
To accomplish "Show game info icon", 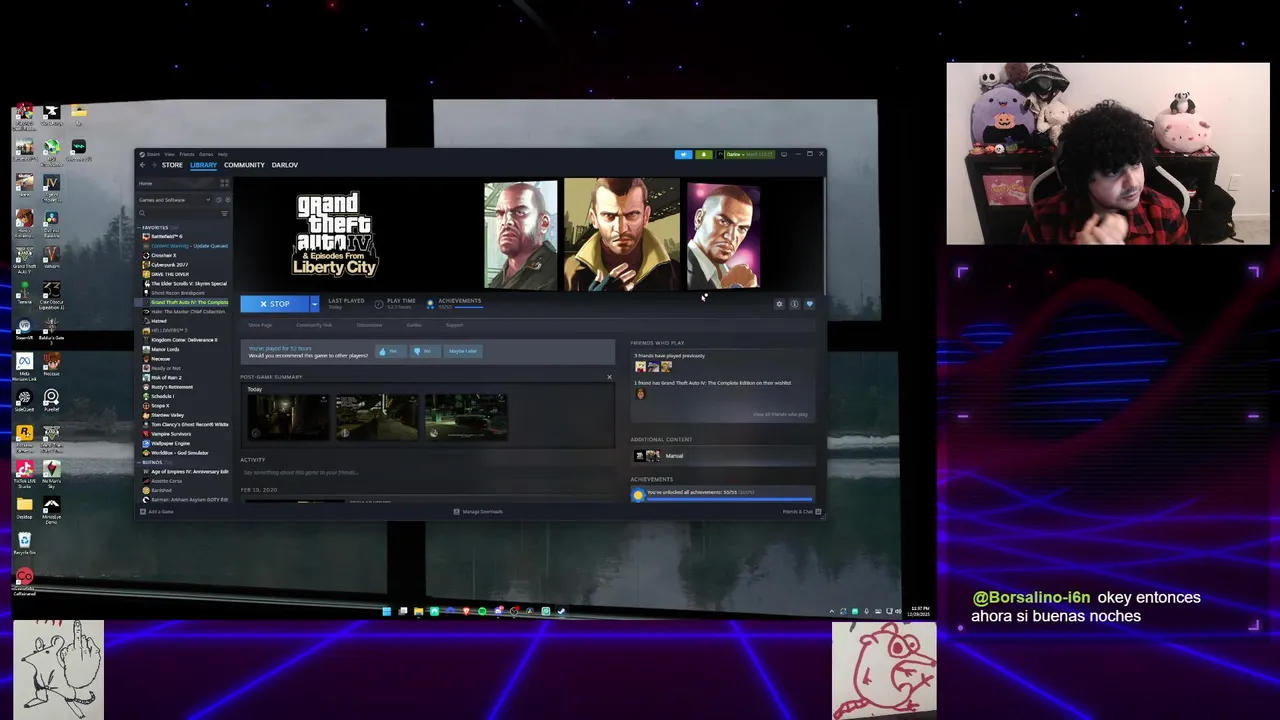I will [x=794, y=304].
